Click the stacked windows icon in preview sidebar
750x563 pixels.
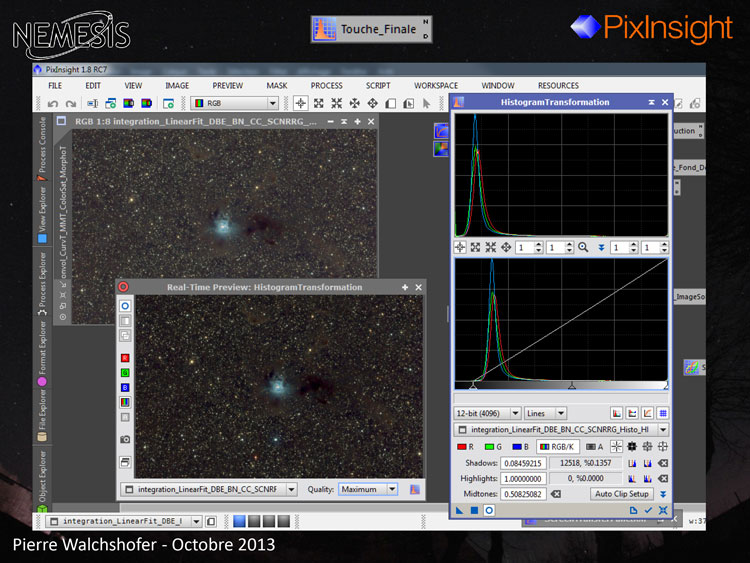[x=125, y=462]
